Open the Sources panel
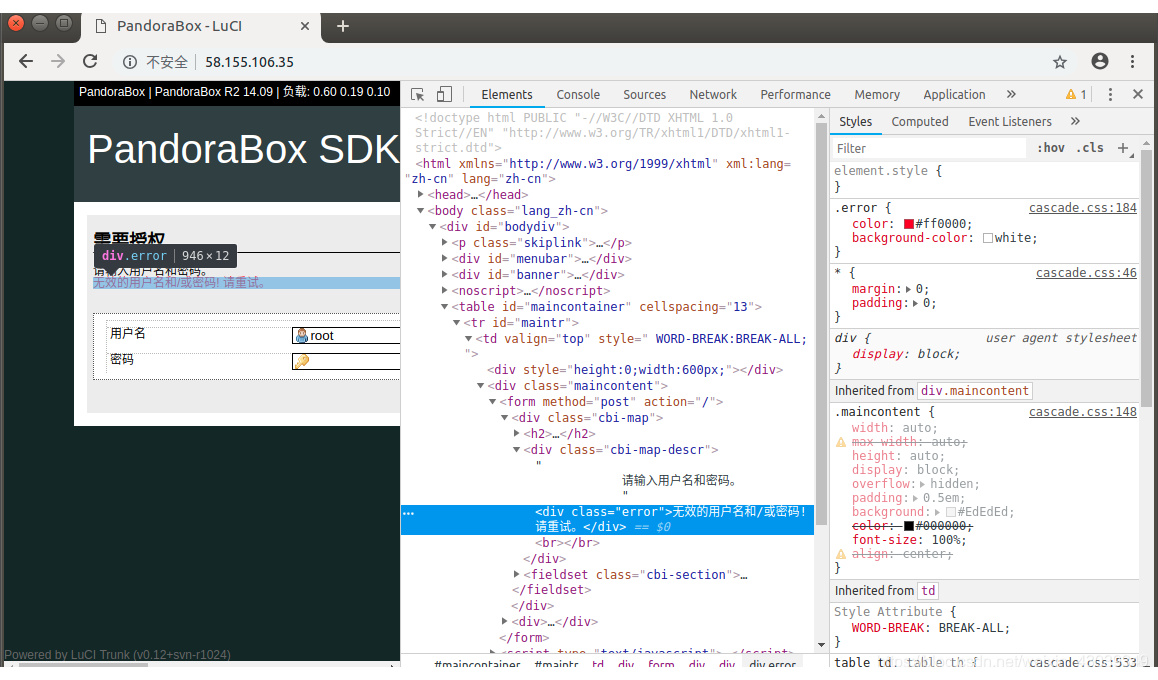 coord(644,95)
